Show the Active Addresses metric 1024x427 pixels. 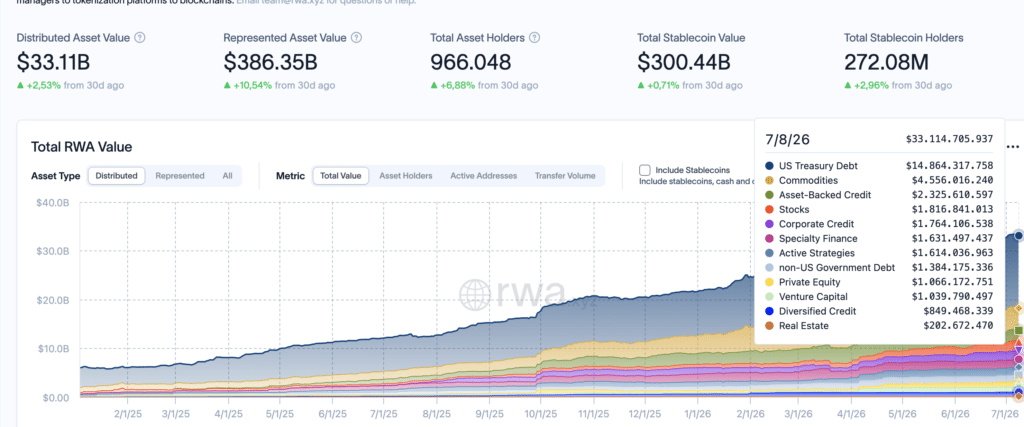click(483, 176)
